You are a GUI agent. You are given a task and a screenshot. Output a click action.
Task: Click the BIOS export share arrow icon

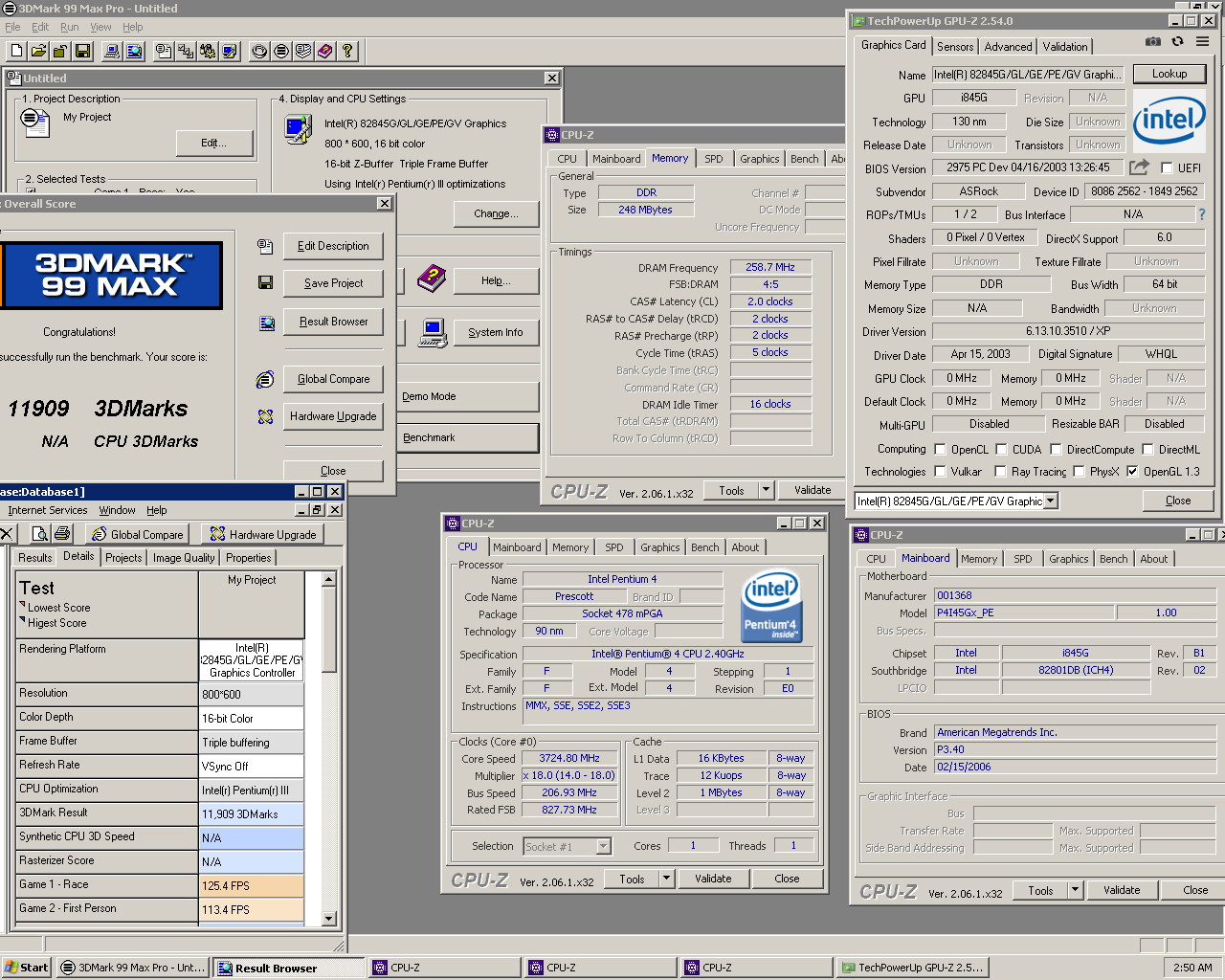(x=1139, y=167)
